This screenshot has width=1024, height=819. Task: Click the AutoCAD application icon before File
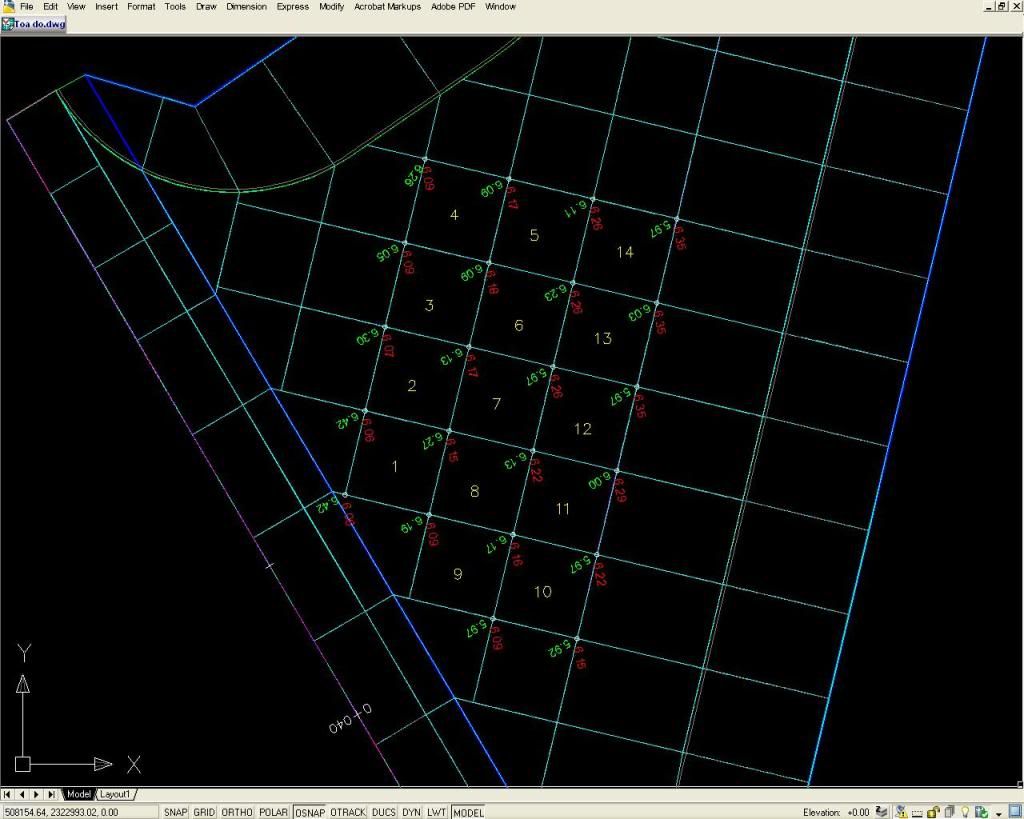pyautogui.click(x=8, y=6)
